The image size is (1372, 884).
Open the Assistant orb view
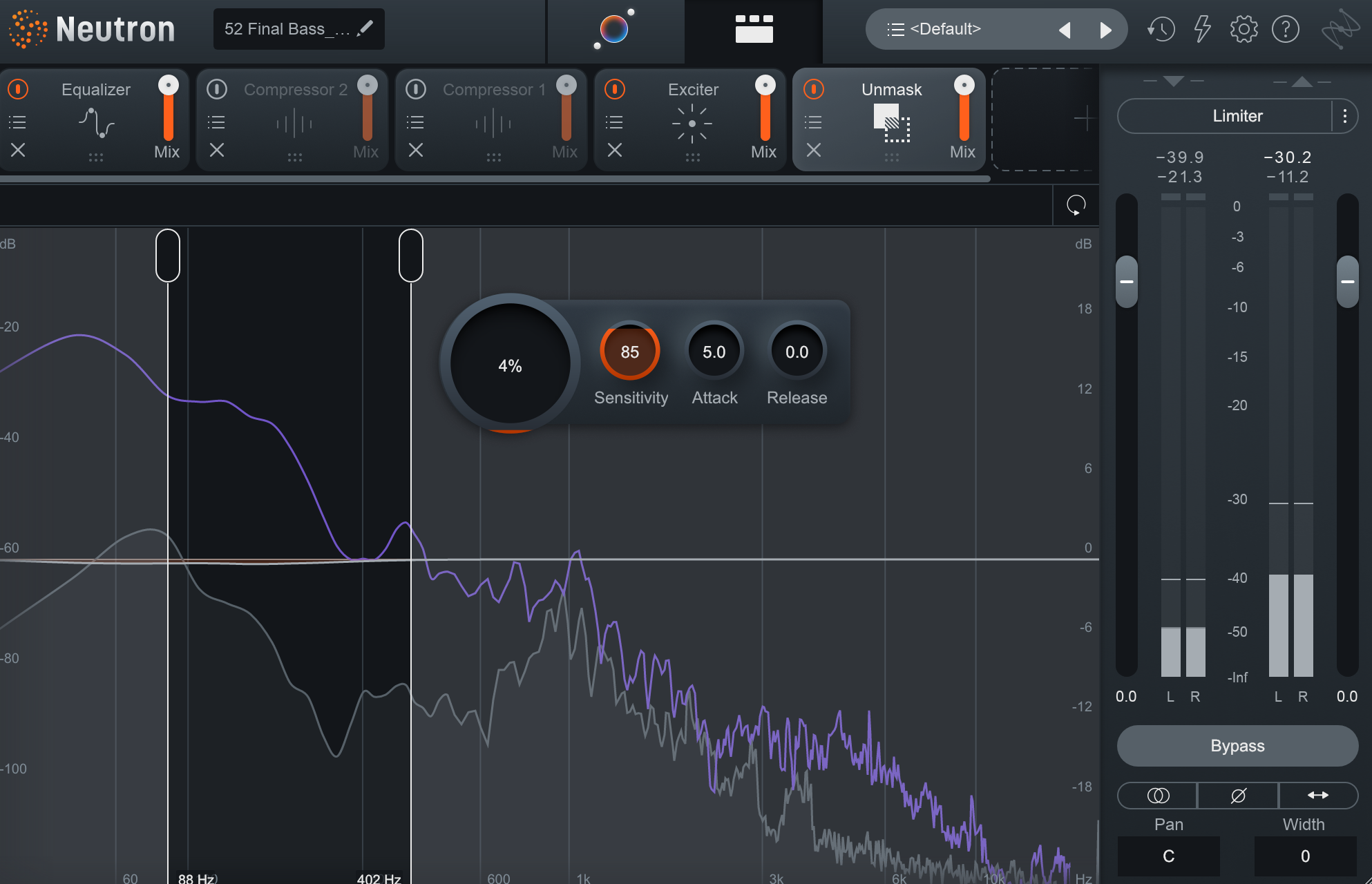click(614, 29)
